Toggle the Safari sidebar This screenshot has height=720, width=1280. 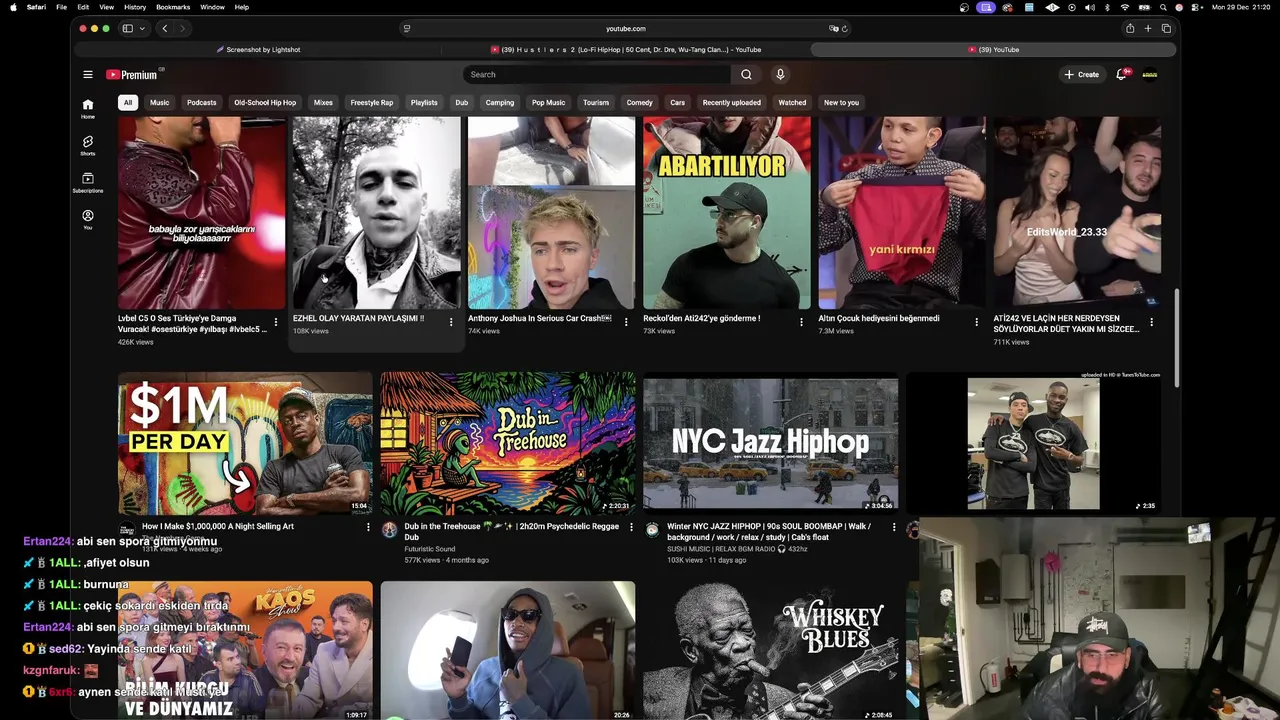[127, 28]
